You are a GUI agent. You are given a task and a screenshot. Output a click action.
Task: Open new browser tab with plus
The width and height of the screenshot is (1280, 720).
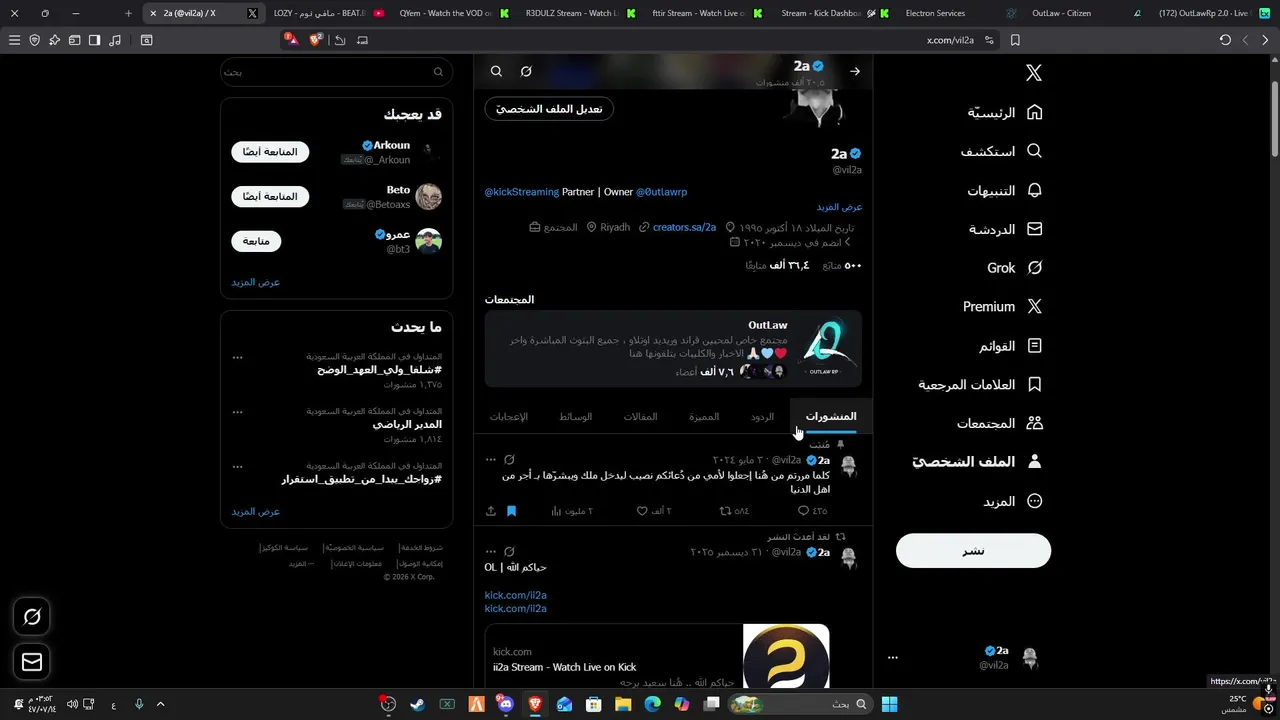(128, 14)
